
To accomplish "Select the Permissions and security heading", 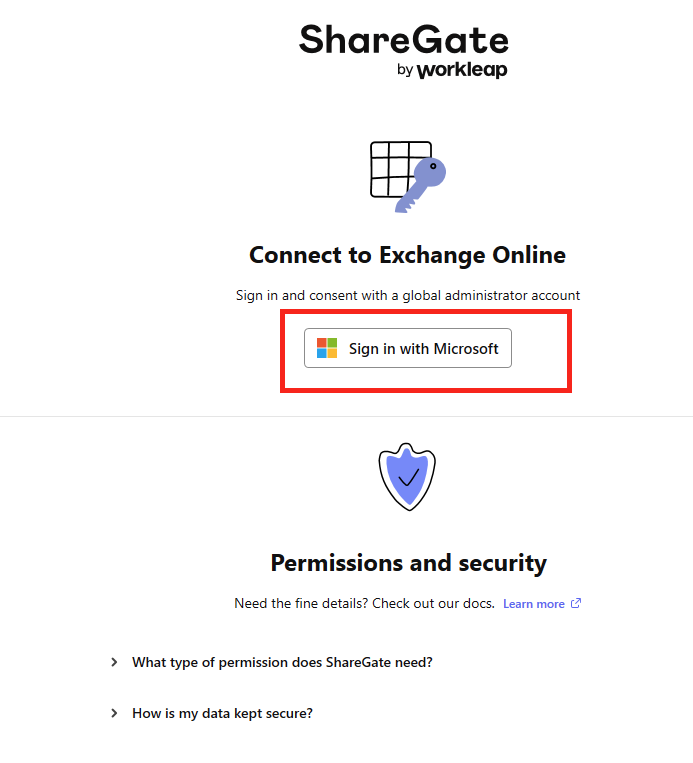I will (409, 563).
